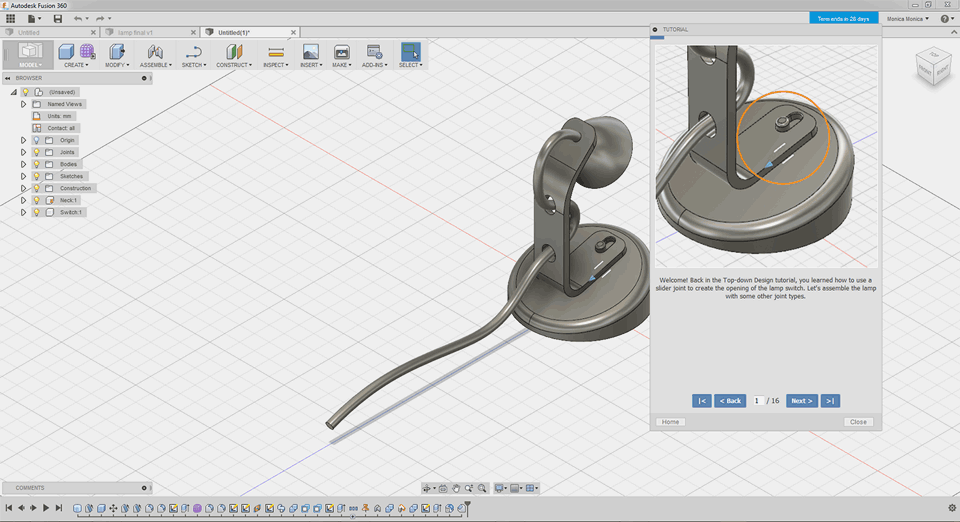Image resolution: width=960 pixels, height=522 pixels.
Task: Toggle visibility of Joints folder
Action: [37, 152]
